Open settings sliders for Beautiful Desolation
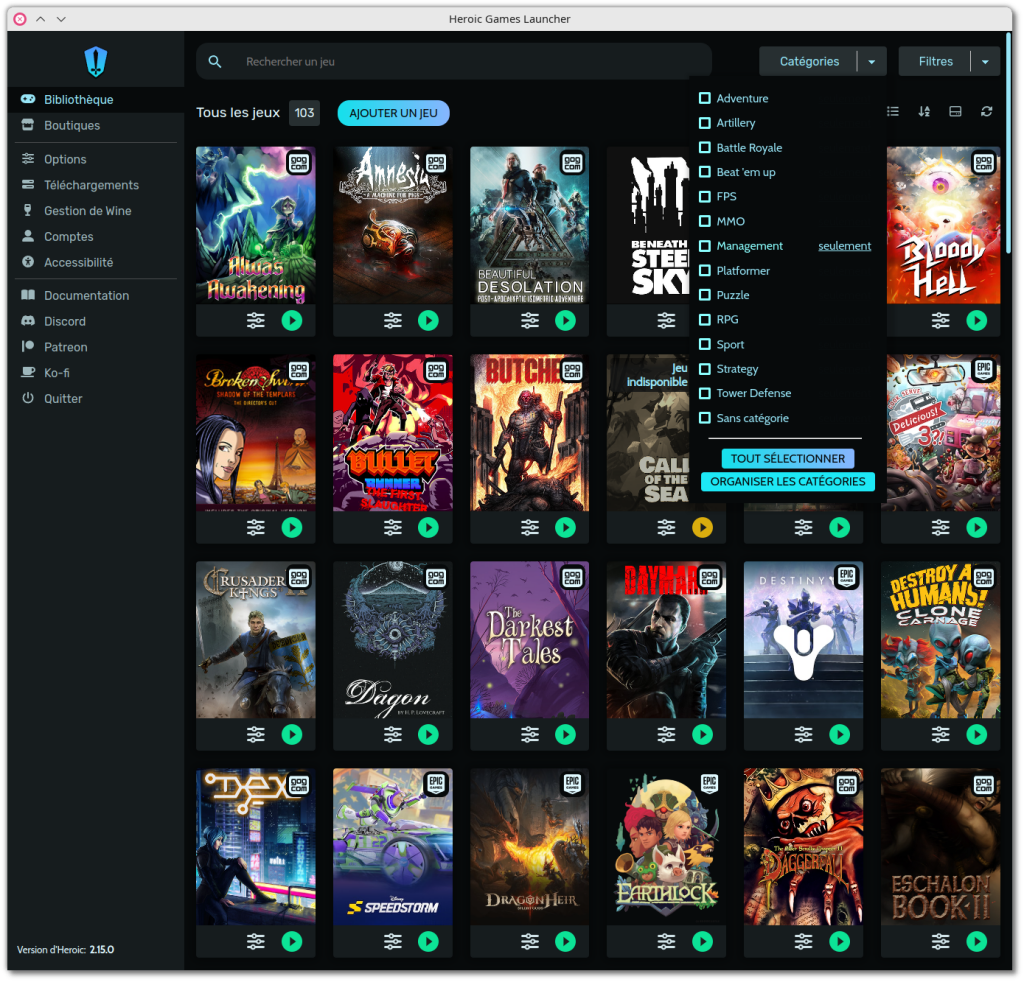This screenshot has height=982, width=1024. (530, 321)
